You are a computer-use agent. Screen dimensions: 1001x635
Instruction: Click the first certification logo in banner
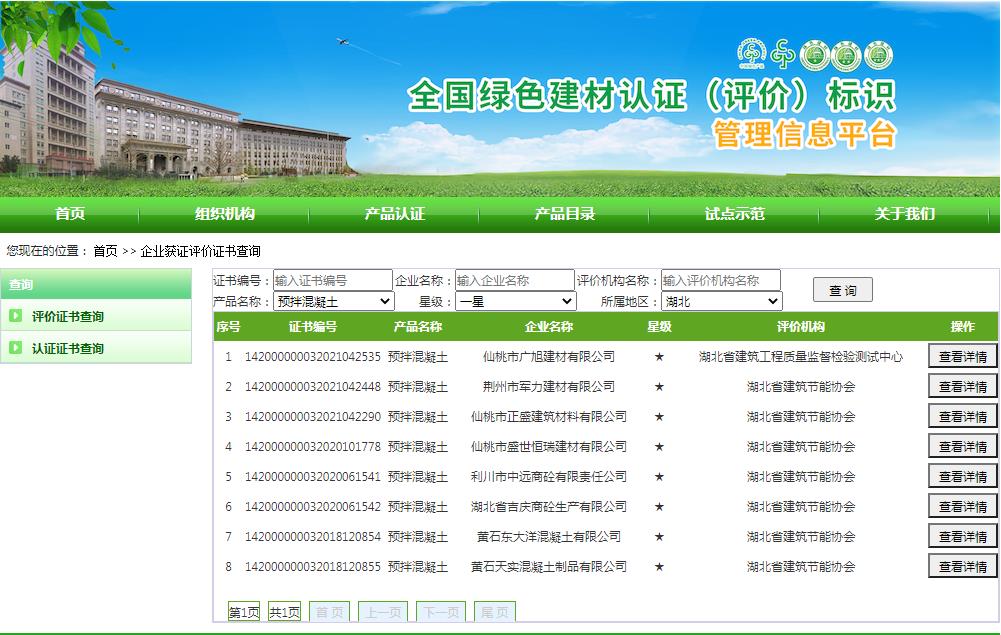750,55
